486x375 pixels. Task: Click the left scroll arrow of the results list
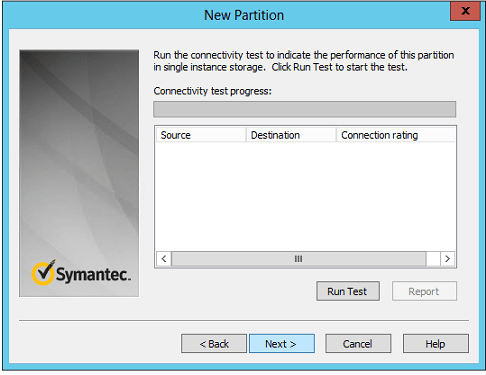[164, 259]
